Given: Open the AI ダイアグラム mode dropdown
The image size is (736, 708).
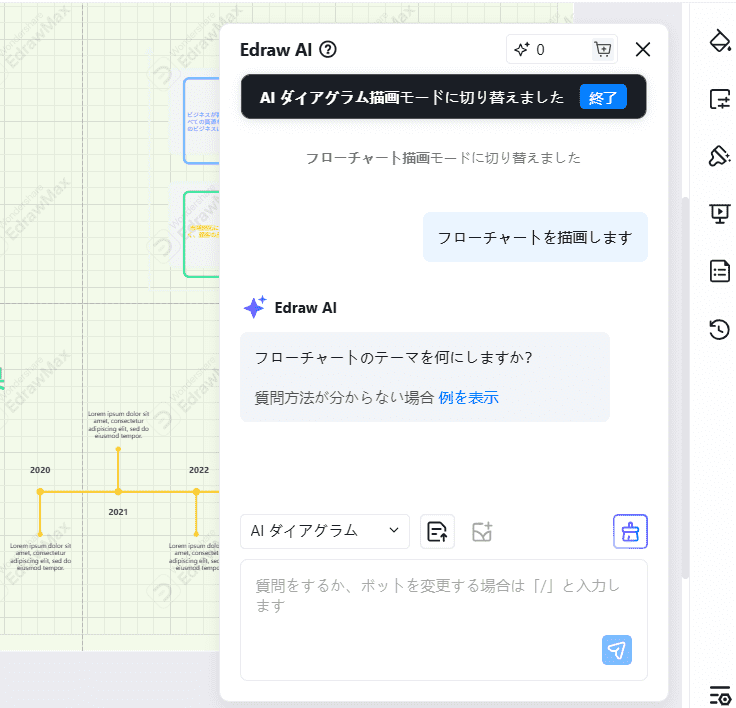Looking at the screenshot, I should click(325, 531).
